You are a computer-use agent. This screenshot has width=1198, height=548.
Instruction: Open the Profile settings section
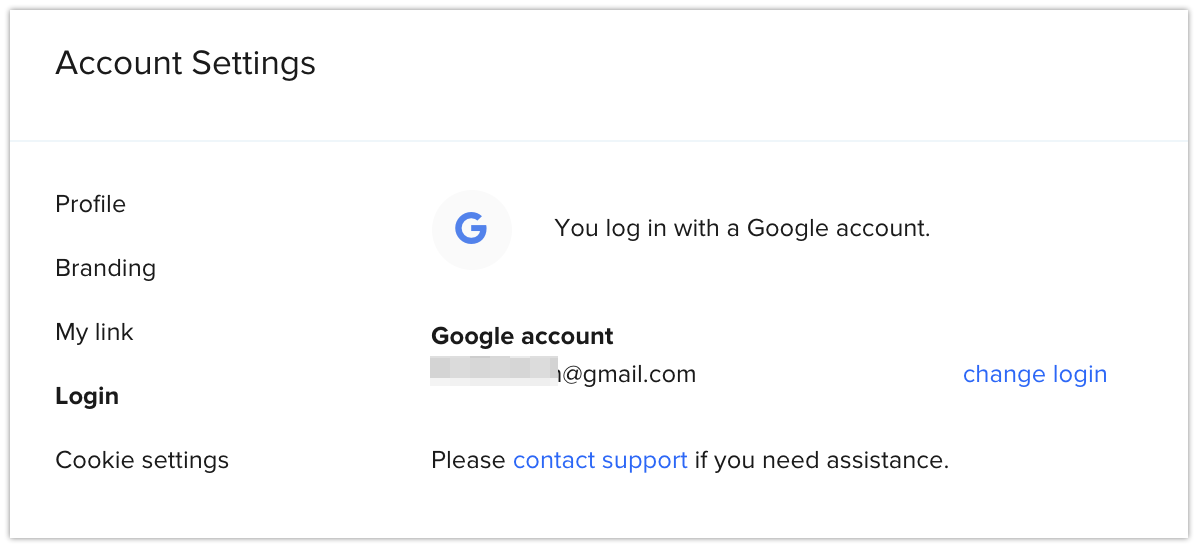click(x=90, y=204)
